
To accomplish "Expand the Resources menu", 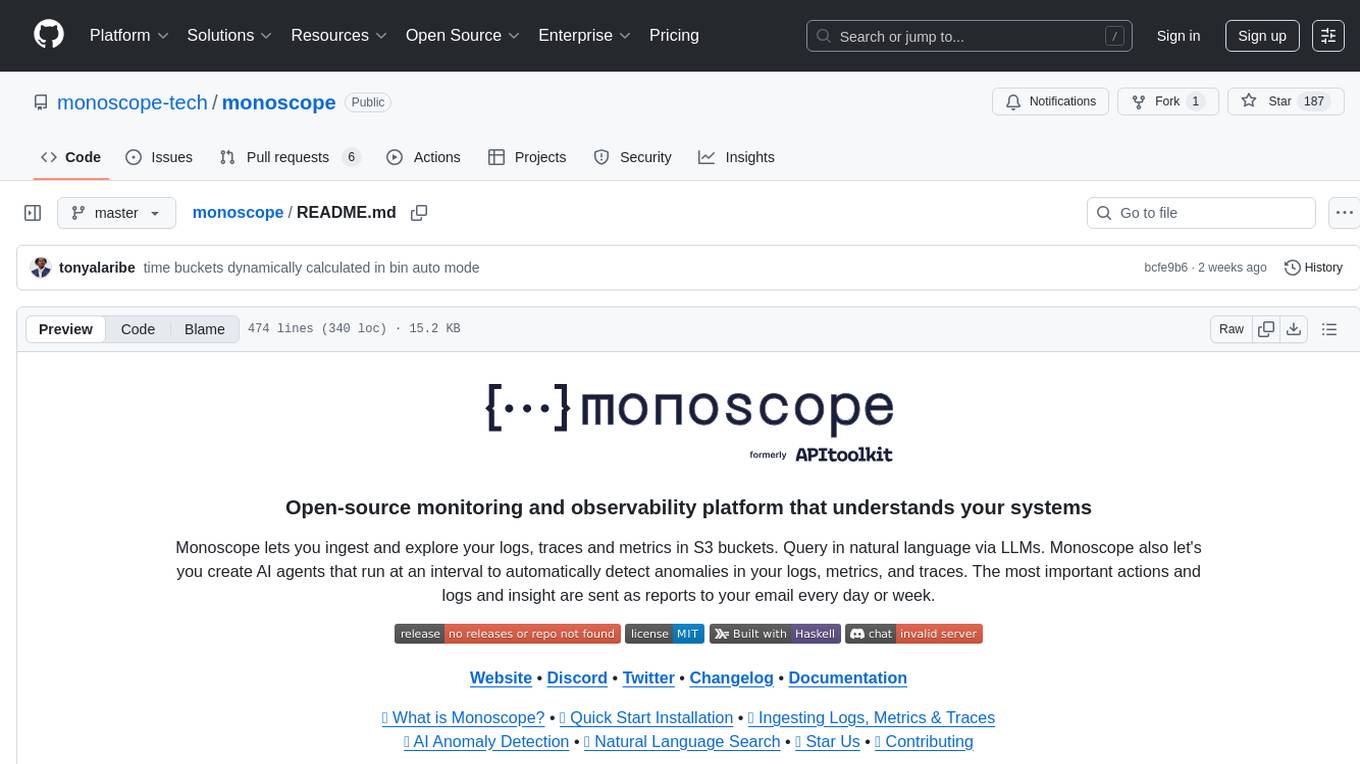I will tap(339, 35).
